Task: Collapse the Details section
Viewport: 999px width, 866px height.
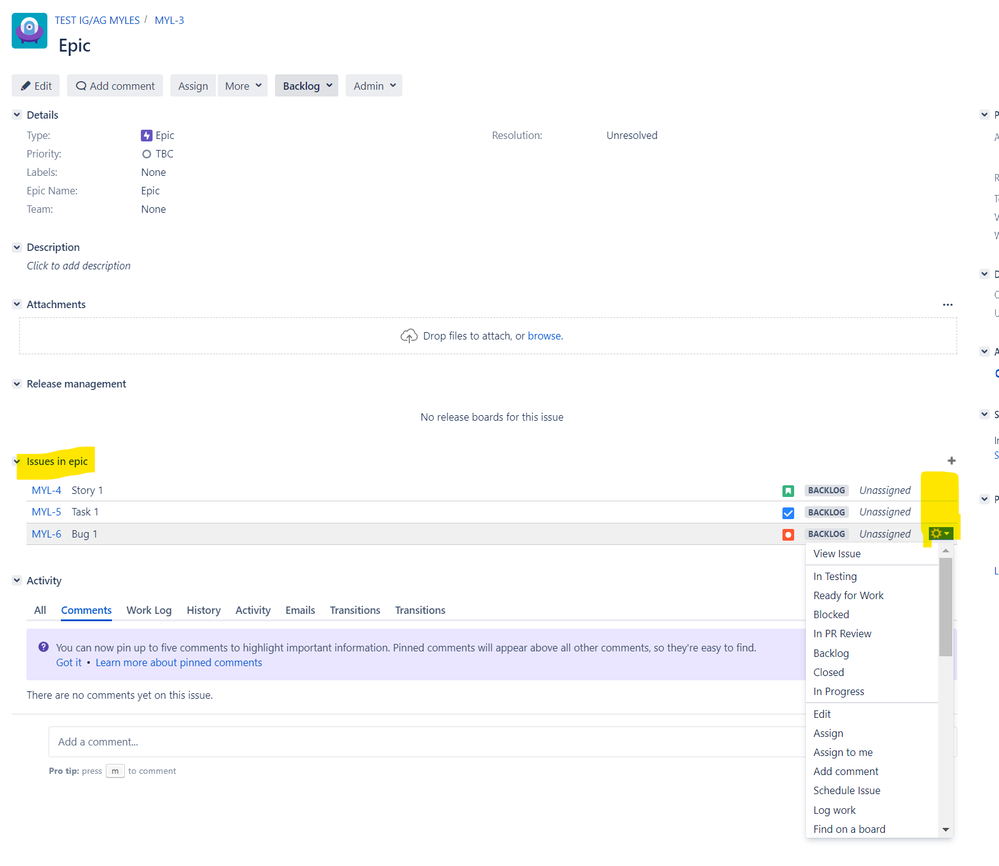Action: click(x=16, y=114)
